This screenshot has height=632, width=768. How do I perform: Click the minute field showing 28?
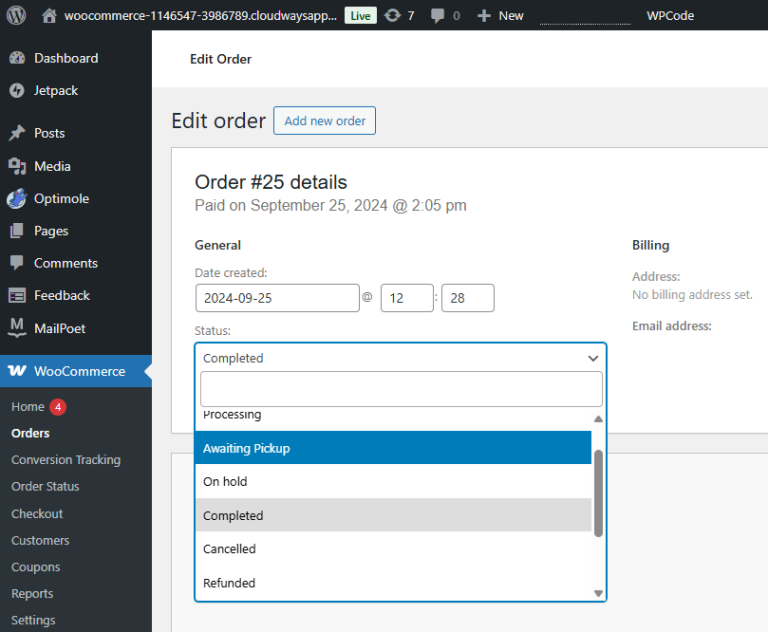tap(468, 298)
